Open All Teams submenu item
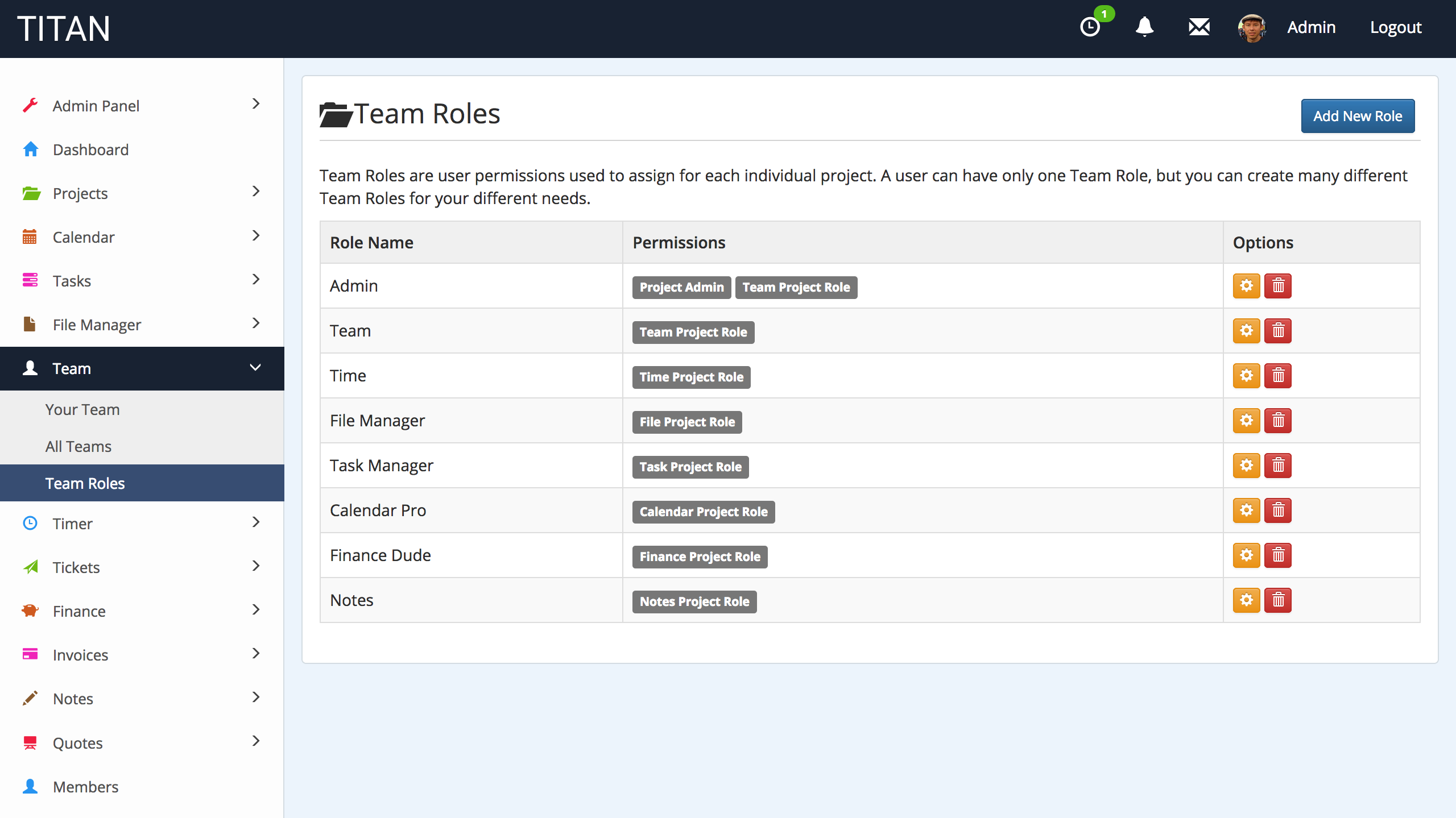The height and width of the screenshot is (818, 1456). (78, 446)
